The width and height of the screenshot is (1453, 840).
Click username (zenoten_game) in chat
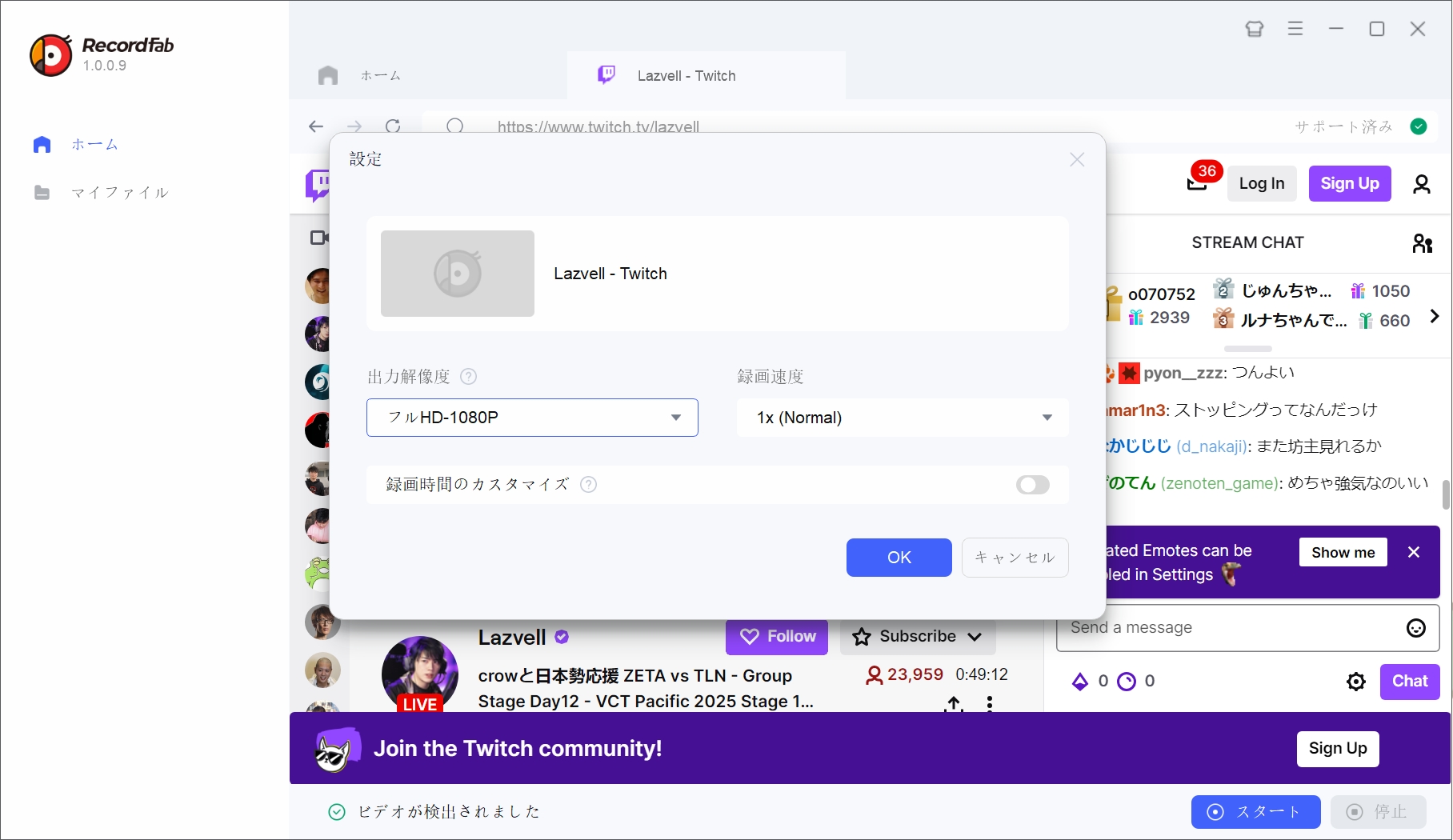point(1220,483)
